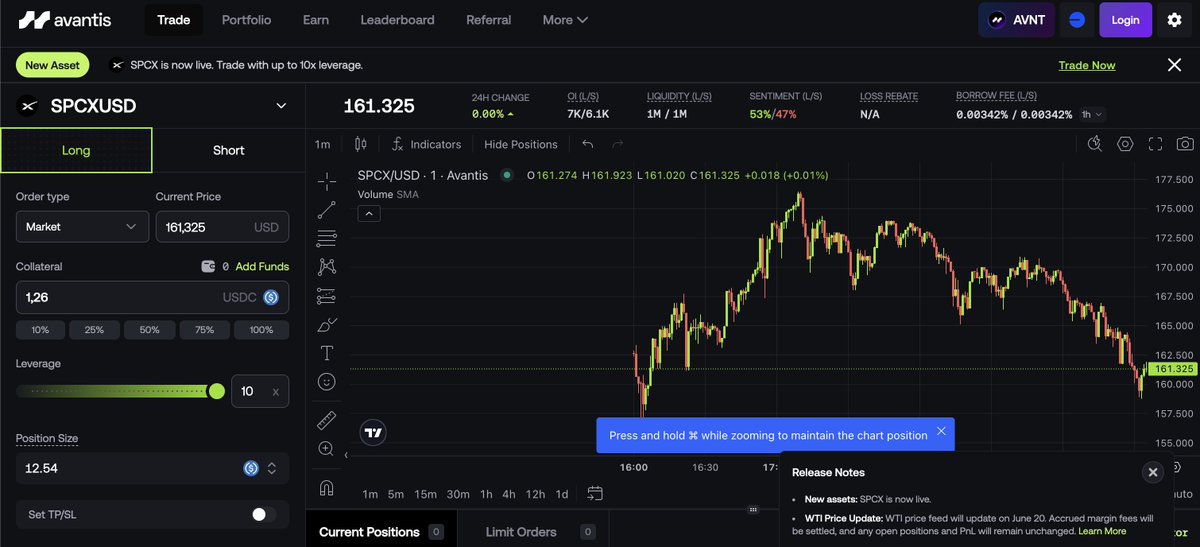The image size is (1200, 547).
Task: Open the emoji icons tool
Action: click(x=326, y=381)
